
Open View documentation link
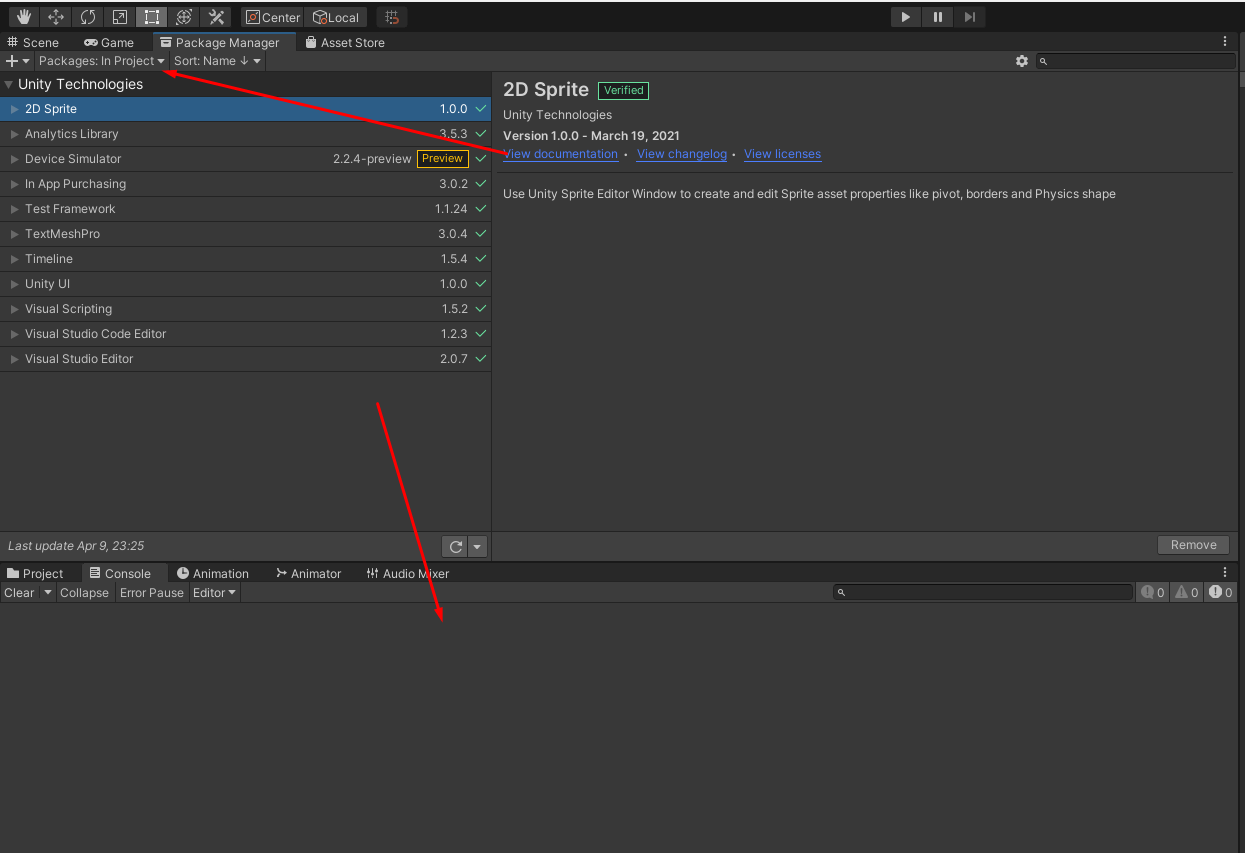561,154
